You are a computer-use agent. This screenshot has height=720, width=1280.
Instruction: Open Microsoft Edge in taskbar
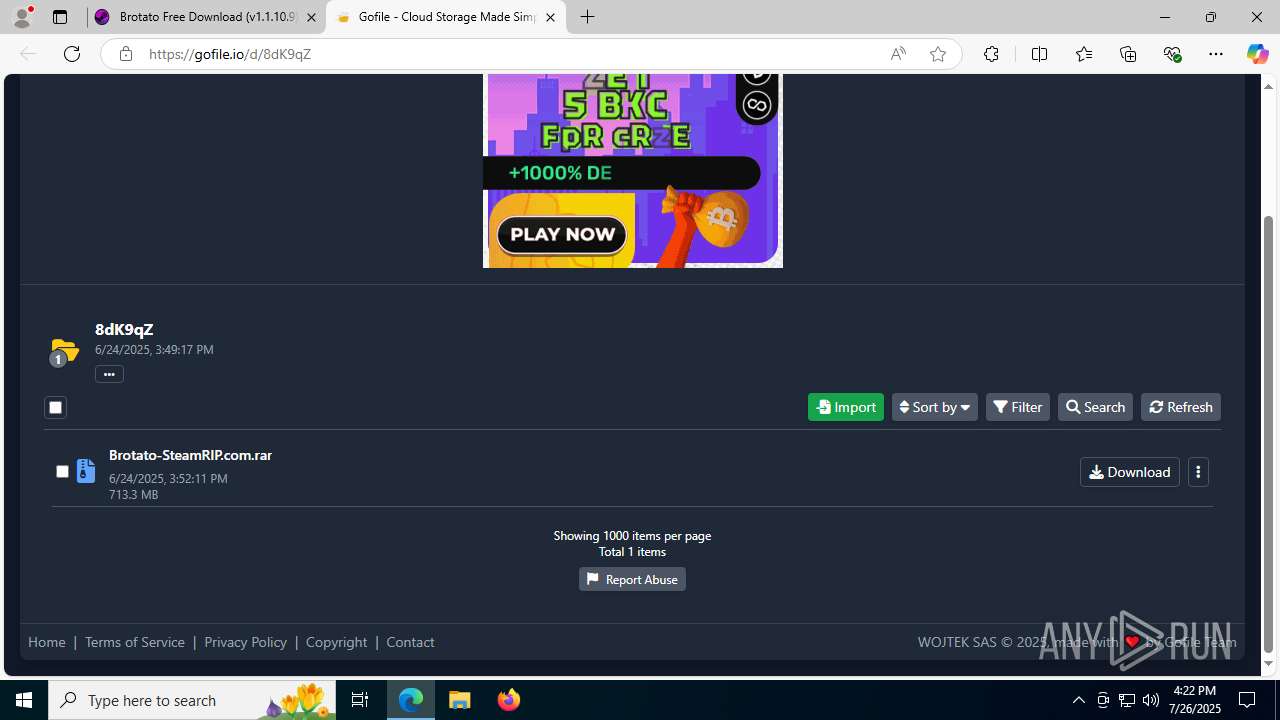click(411, 700)
